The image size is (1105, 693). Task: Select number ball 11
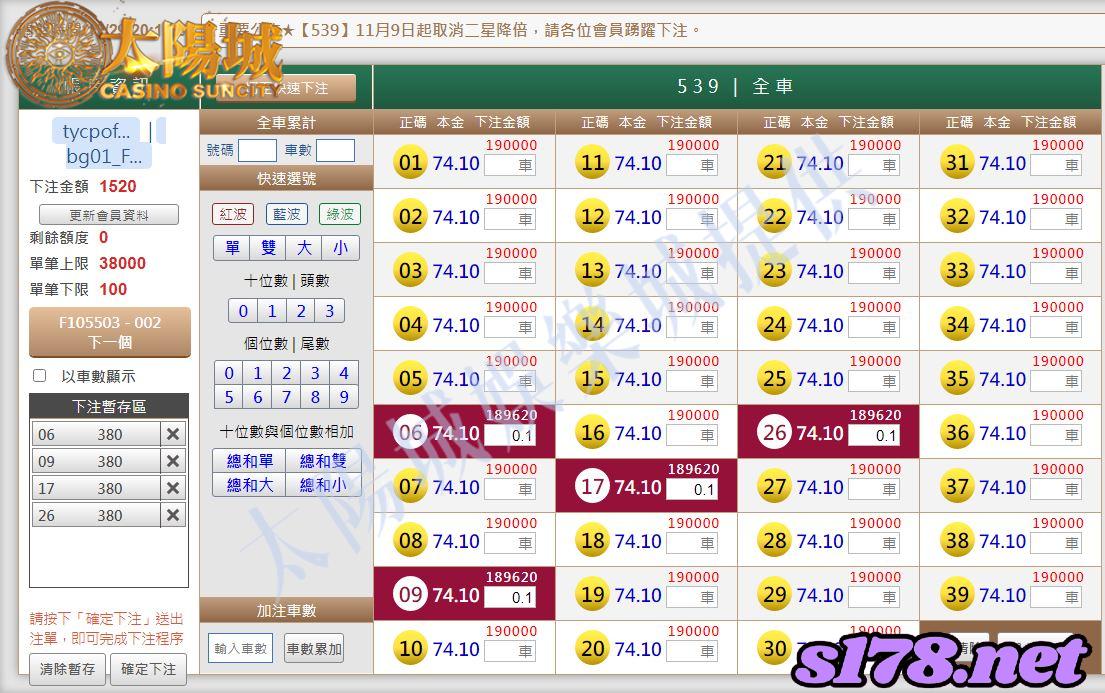point(593,163)
